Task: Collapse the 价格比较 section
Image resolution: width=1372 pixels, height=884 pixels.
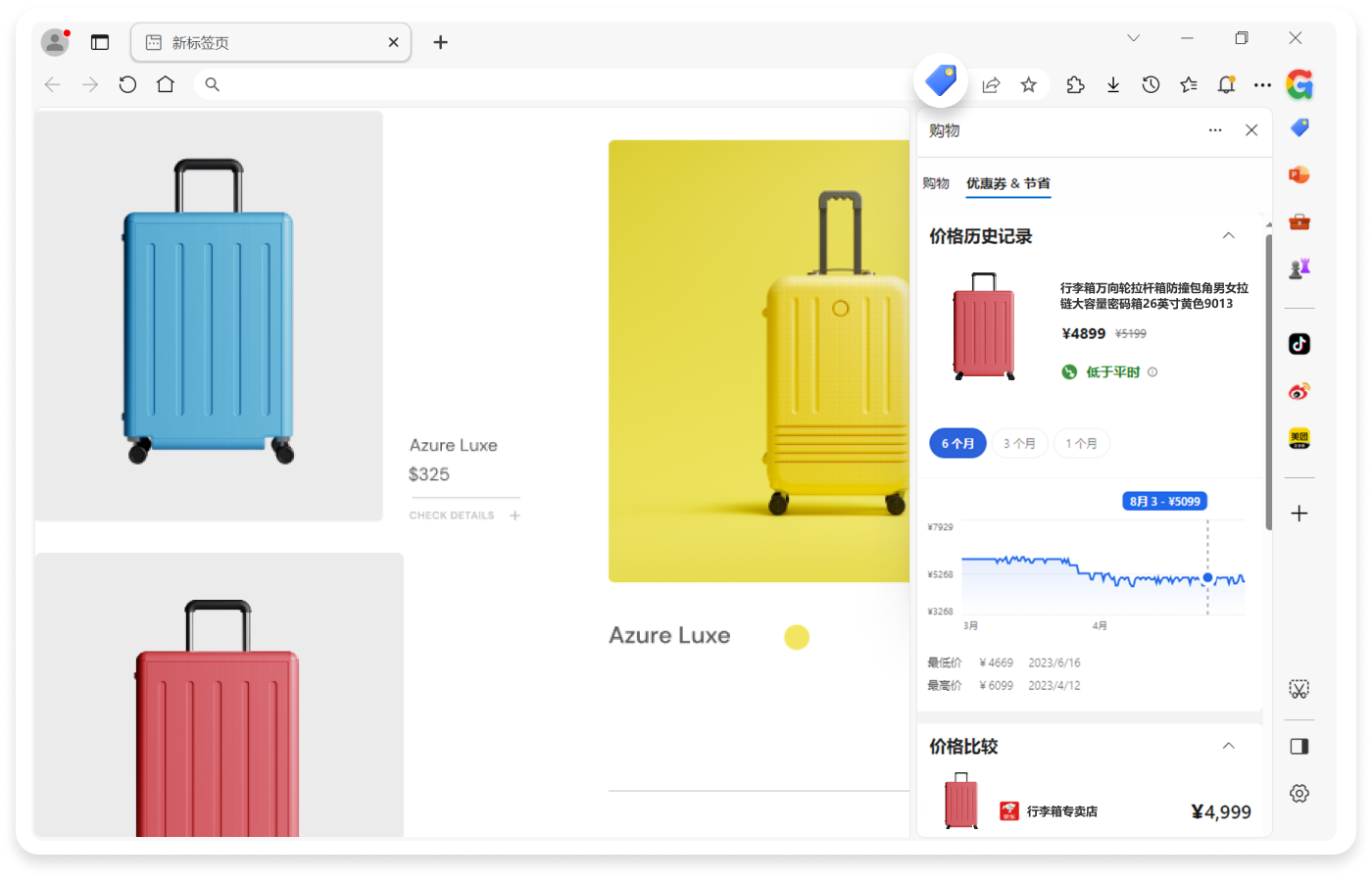Action: tap(1228, 747)
